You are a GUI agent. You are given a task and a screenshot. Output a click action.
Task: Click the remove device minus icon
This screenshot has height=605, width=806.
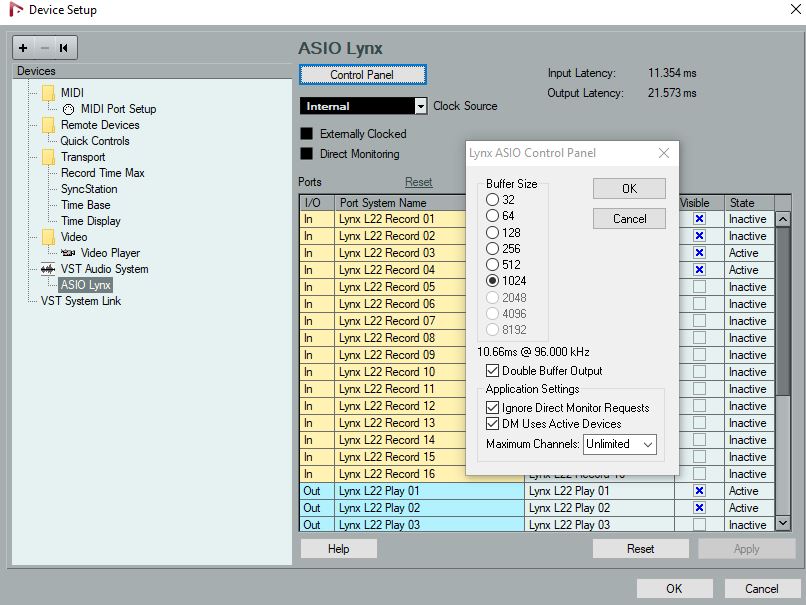pyautogui.click(x=45, y=48)
